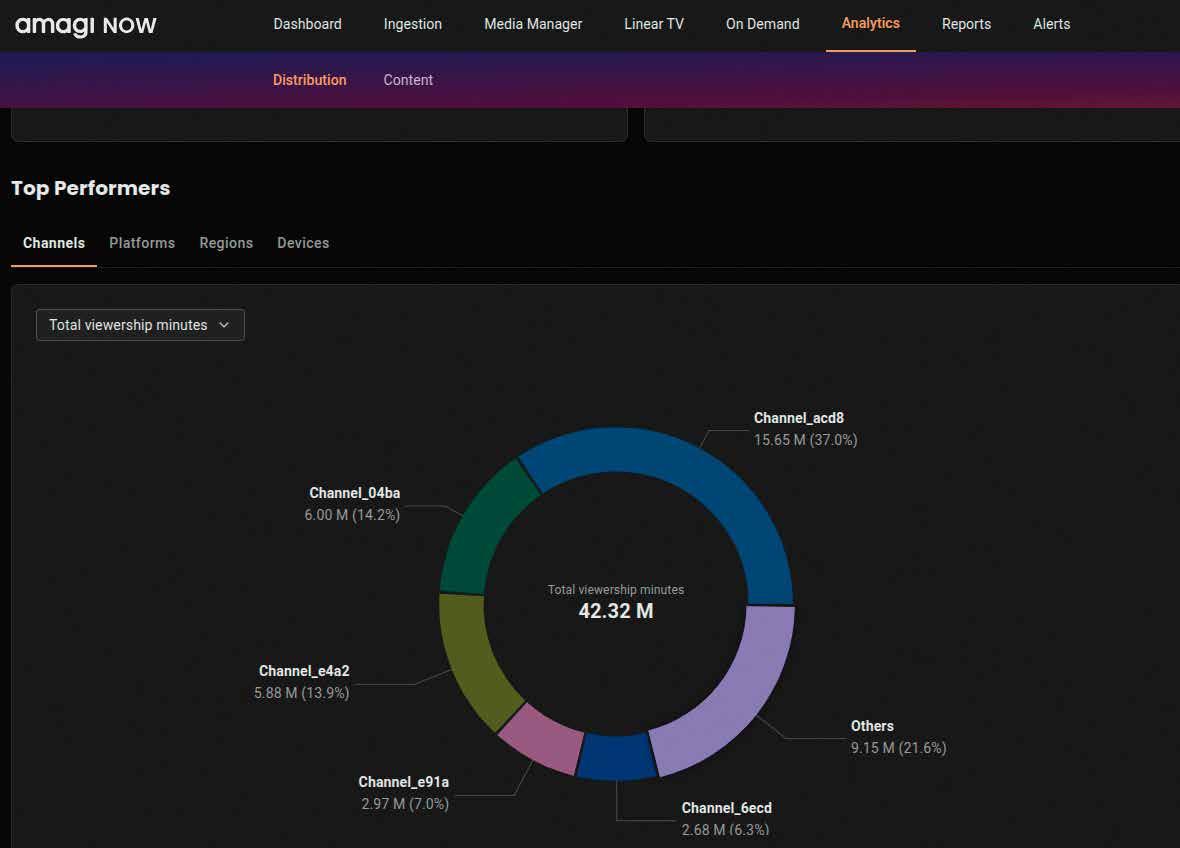
Task: Click the 2.97 M (7.0%) value
Action: (x=405, y=804)
